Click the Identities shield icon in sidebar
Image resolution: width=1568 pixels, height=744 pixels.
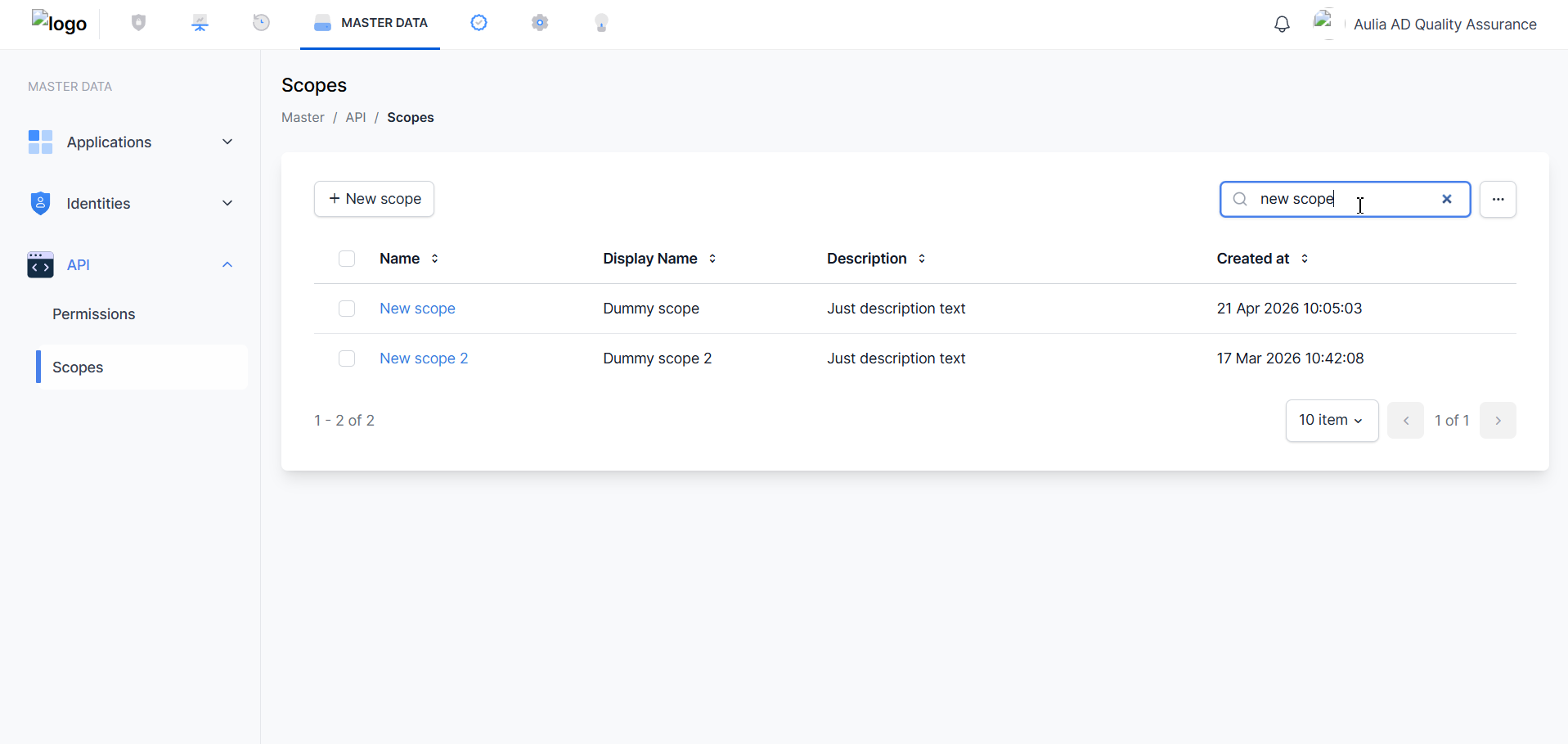[x=40, y=203]
